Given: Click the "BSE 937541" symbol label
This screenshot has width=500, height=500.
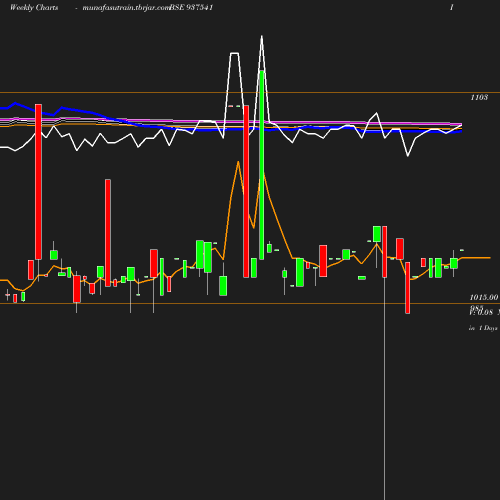Looking at the screenshot, I should [x=191, y=8].
